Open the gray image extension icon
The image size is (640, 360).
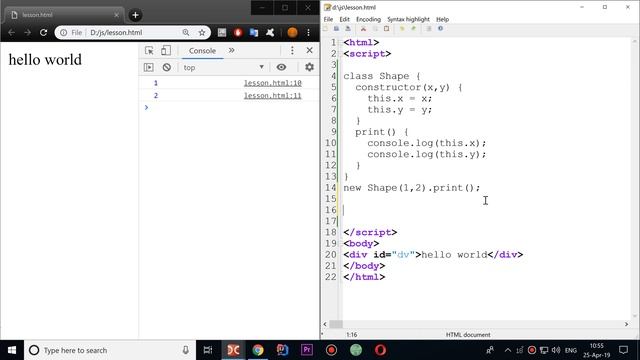tap(222, 32)
